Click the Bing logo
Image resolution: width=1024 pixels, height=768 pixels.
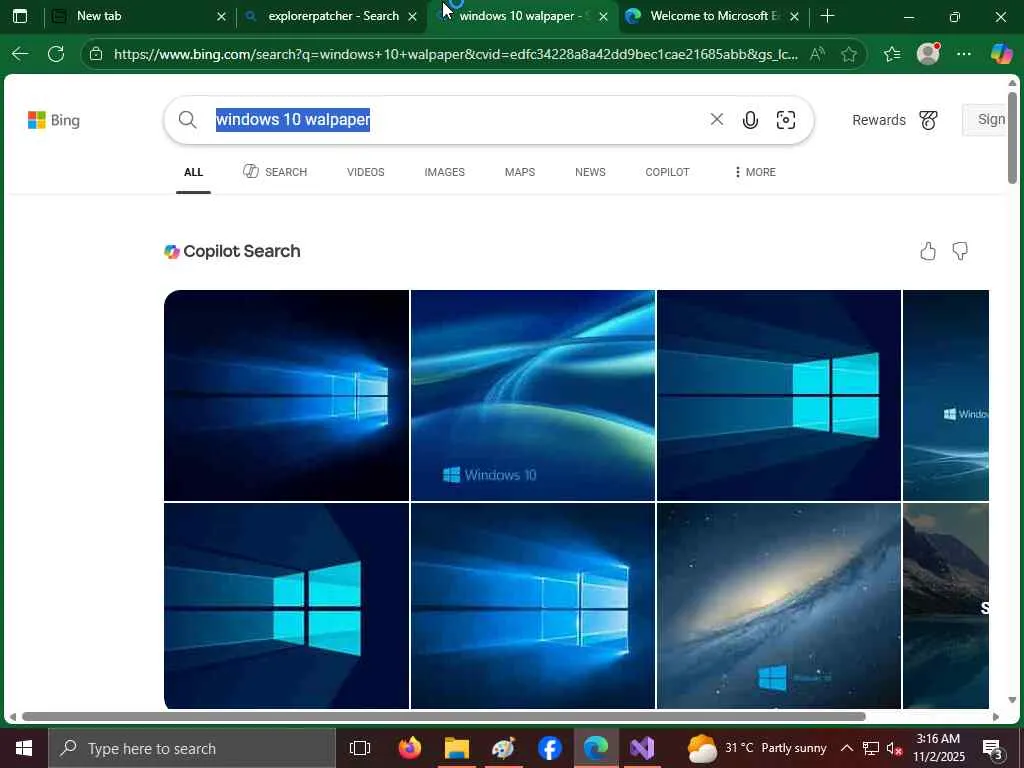pos(54,120)
